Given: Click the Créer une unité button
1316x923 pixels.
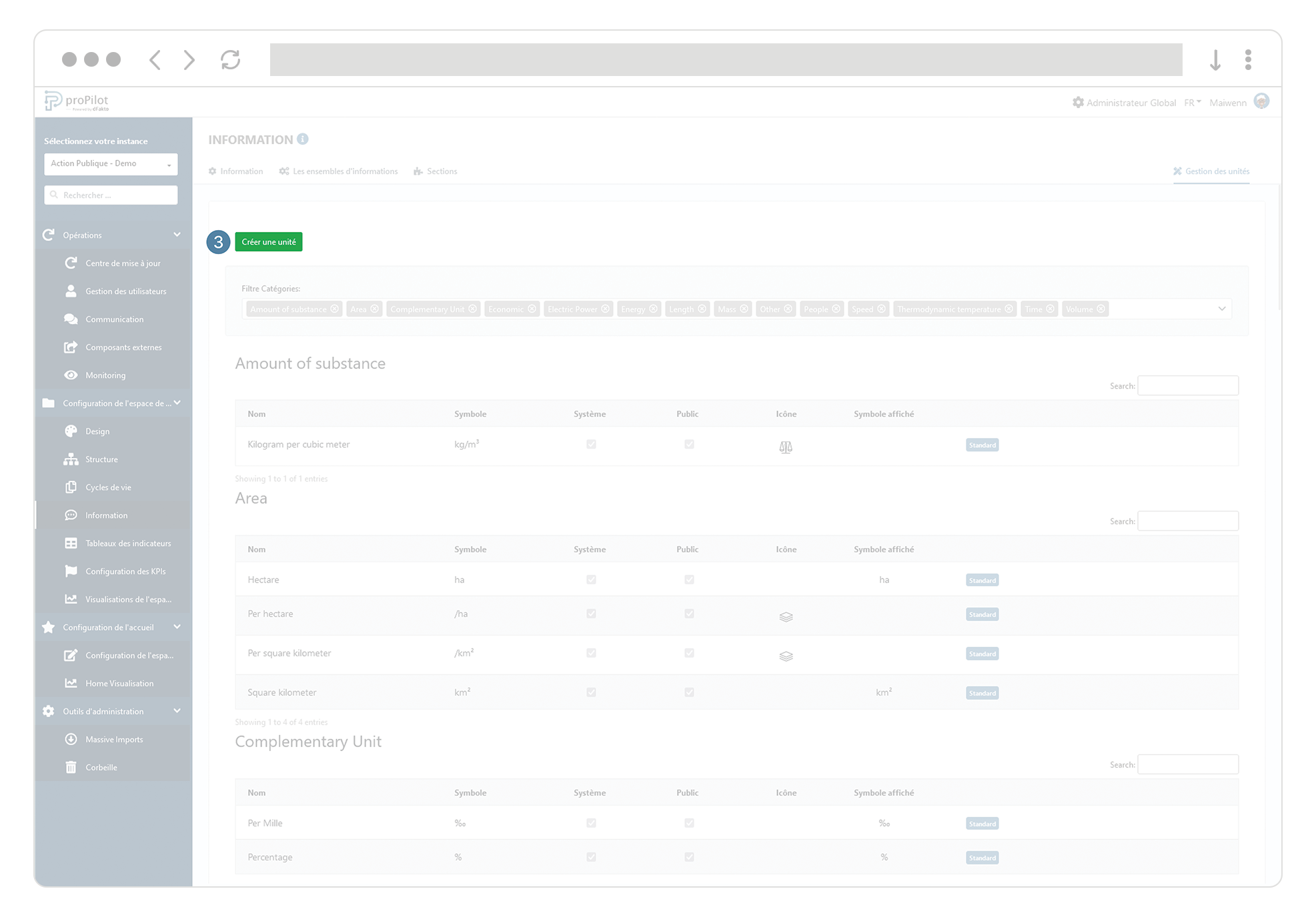Looking at the screenshot, I should (268, 241).
